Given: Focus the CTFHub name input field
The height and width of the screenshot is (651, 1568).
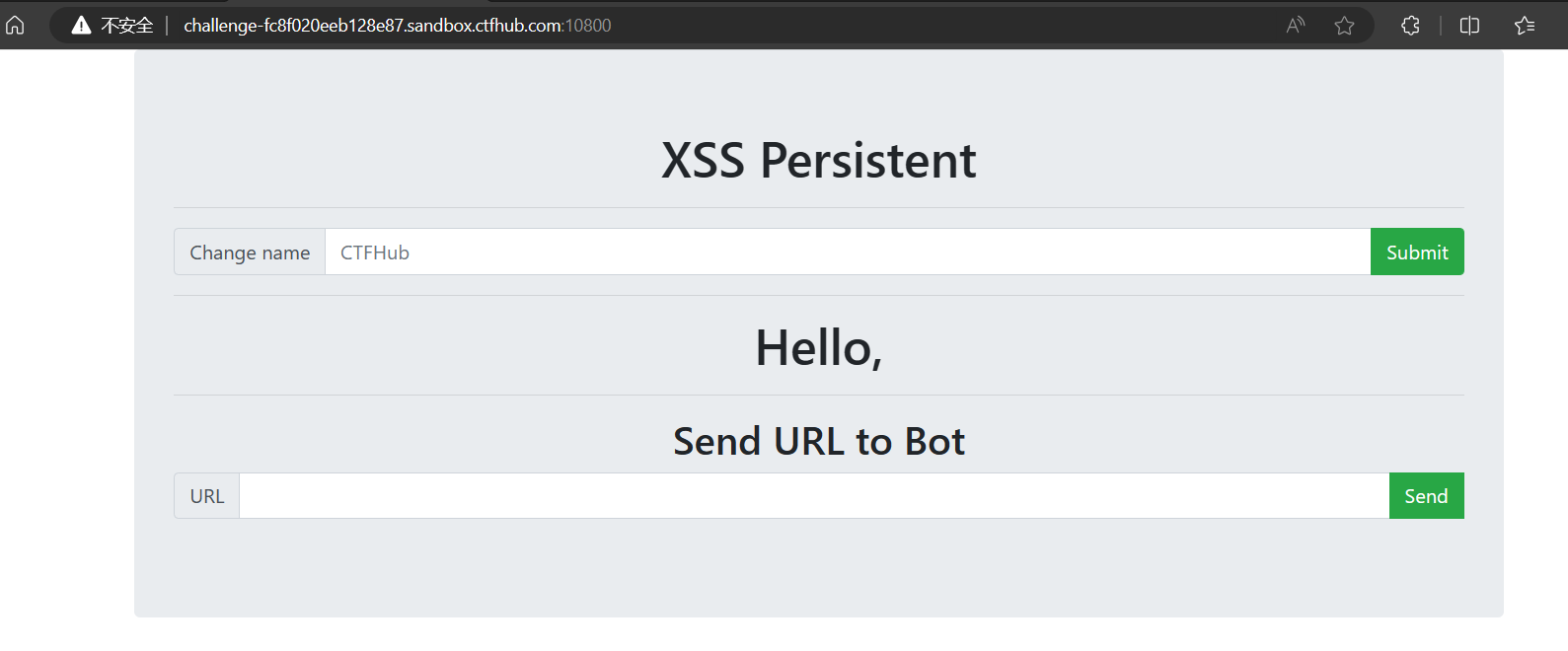Looking at the screenshot, I should pos(848,253).
